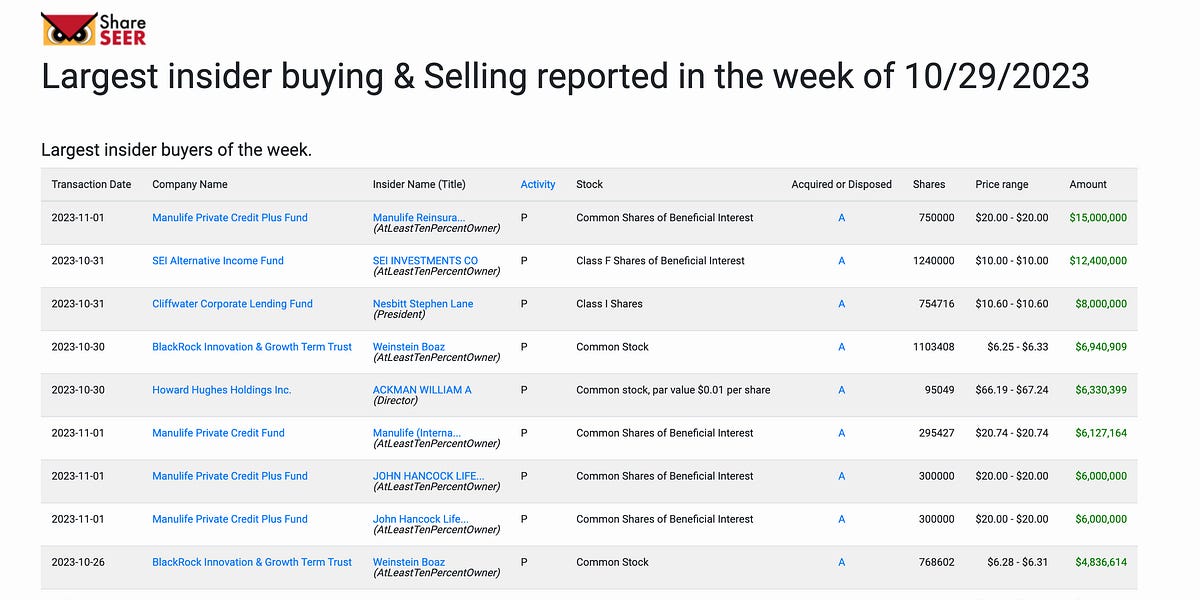Click the Company Name column header
The width and height of the screenshot is (1200, 600).
click(x=189, y=184)
